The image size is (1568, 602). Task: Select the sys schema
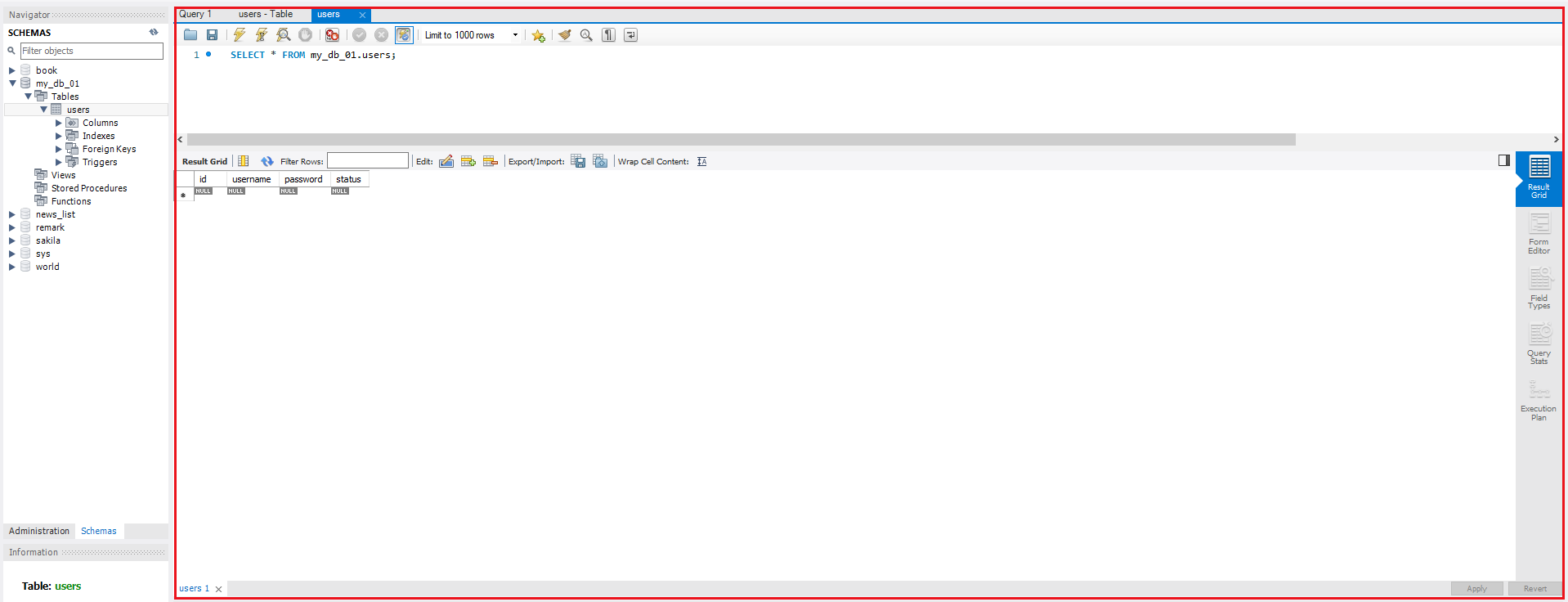point(43,254)
